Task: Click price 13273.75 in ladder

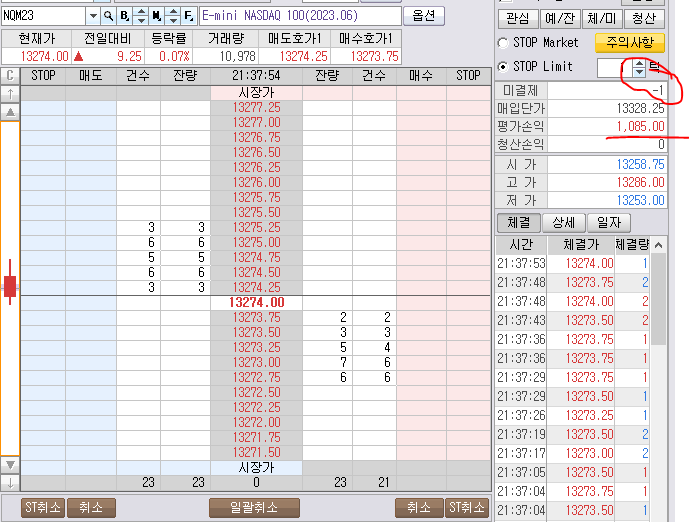Action: click(256, 318)
